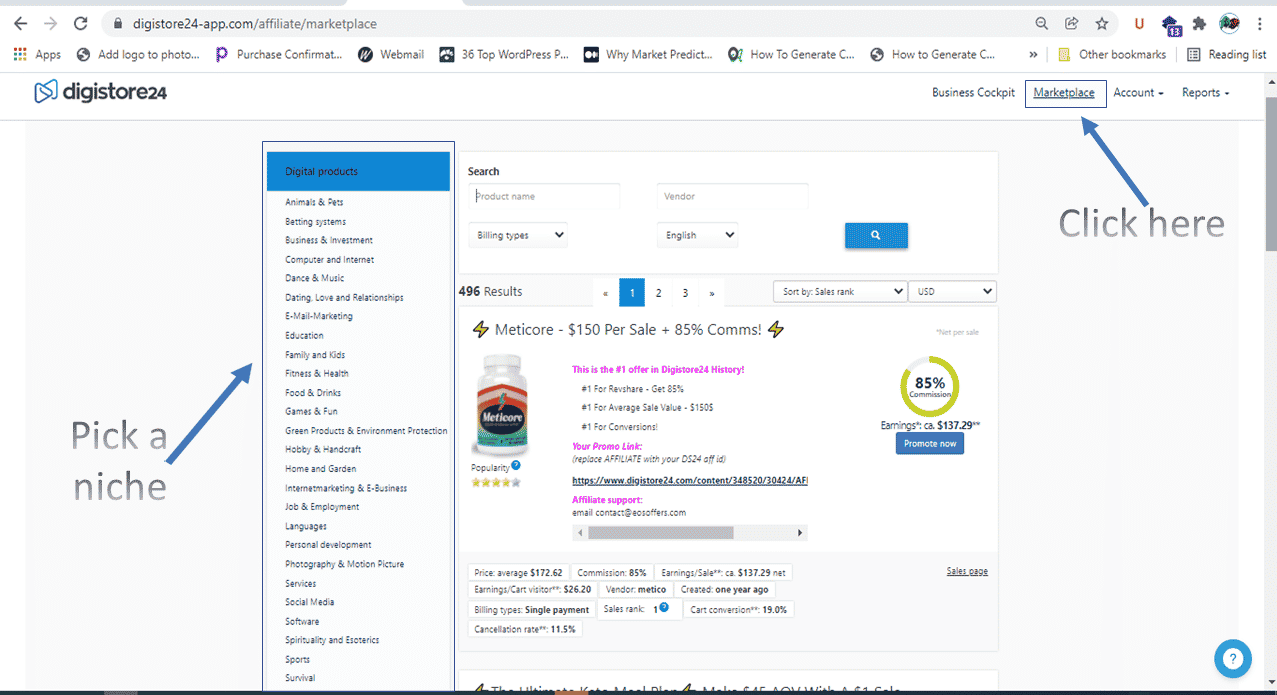Click the share page icon in address bar
The width and height of the screenshot is (1277, 695).
click(1071, 23)
